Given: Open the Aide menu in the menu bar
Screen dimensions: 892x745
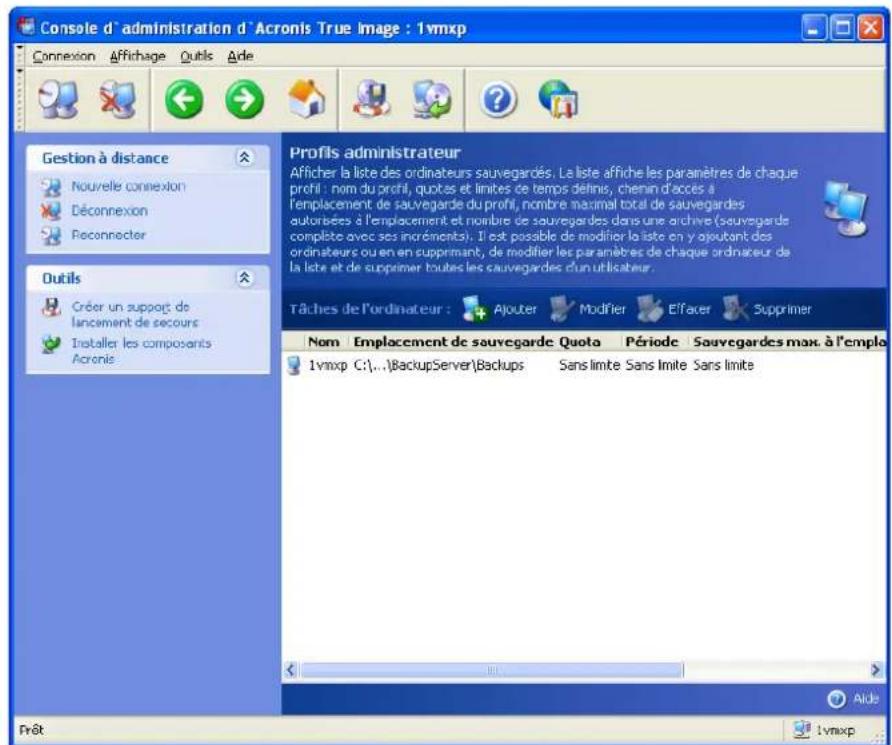Looking at the screenshot, I should 241,56.
